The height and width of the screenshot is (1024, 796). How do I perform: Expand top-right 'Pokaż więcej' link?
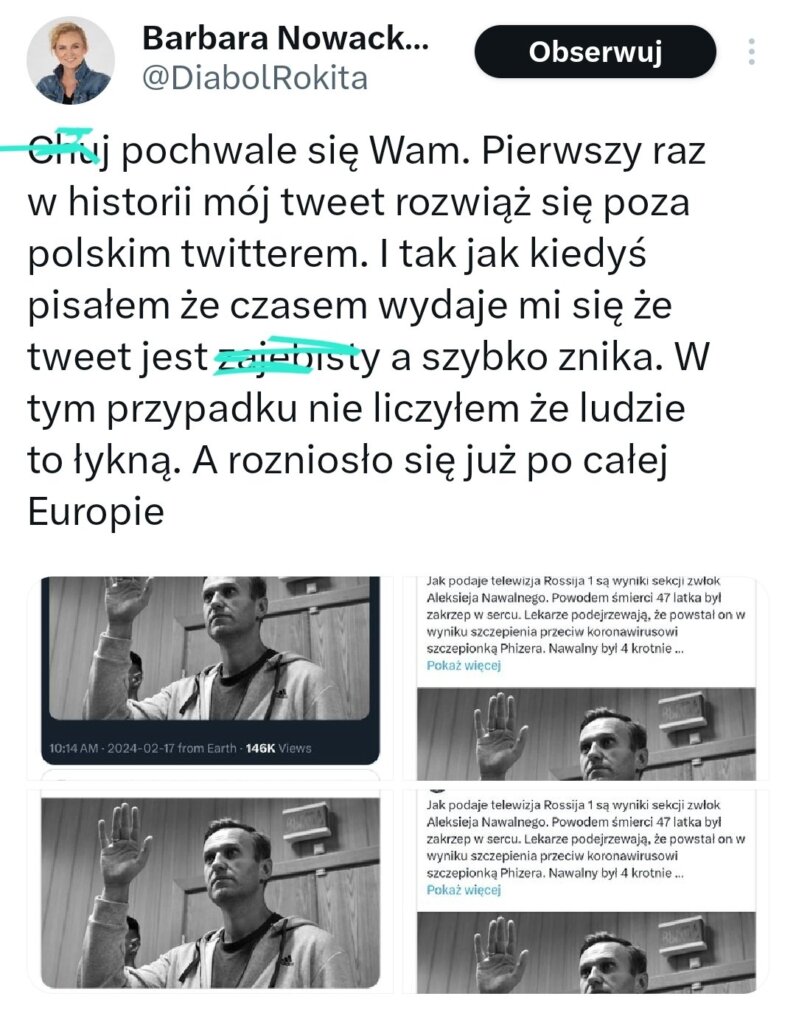point(464,665)
